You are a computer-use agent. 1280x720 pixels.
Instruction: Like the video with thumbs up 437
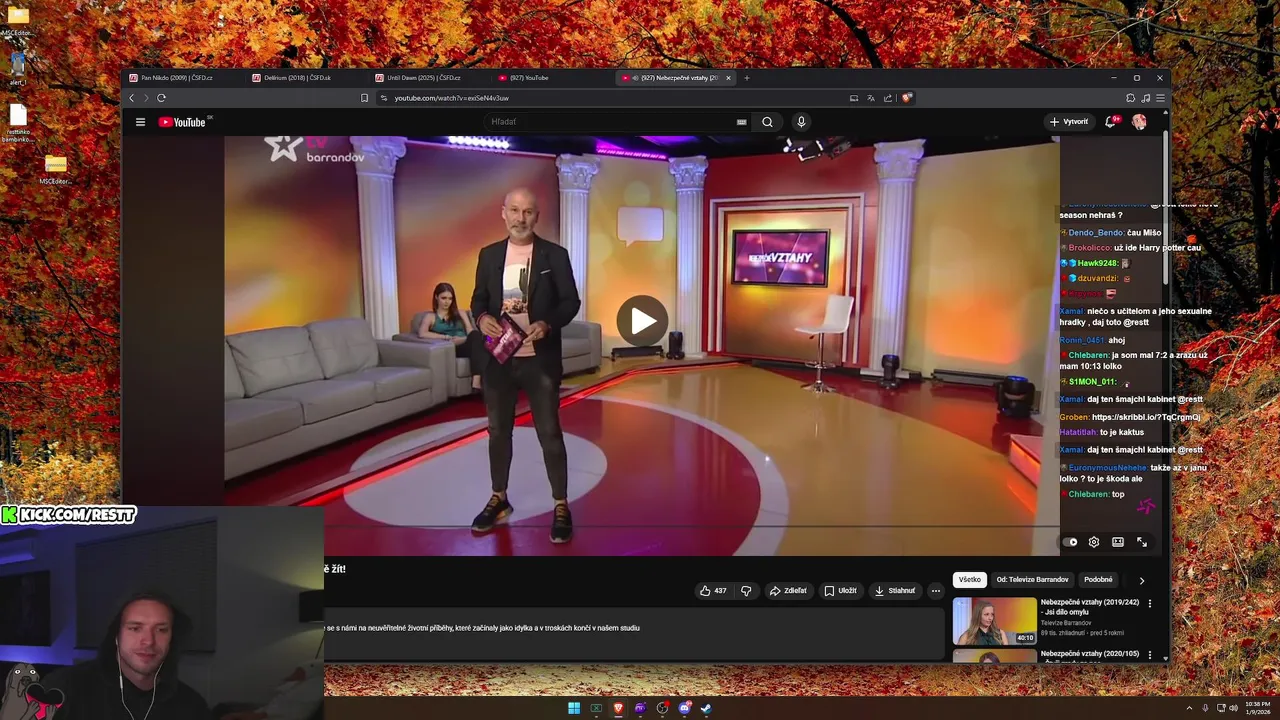(x=713, y=591)
